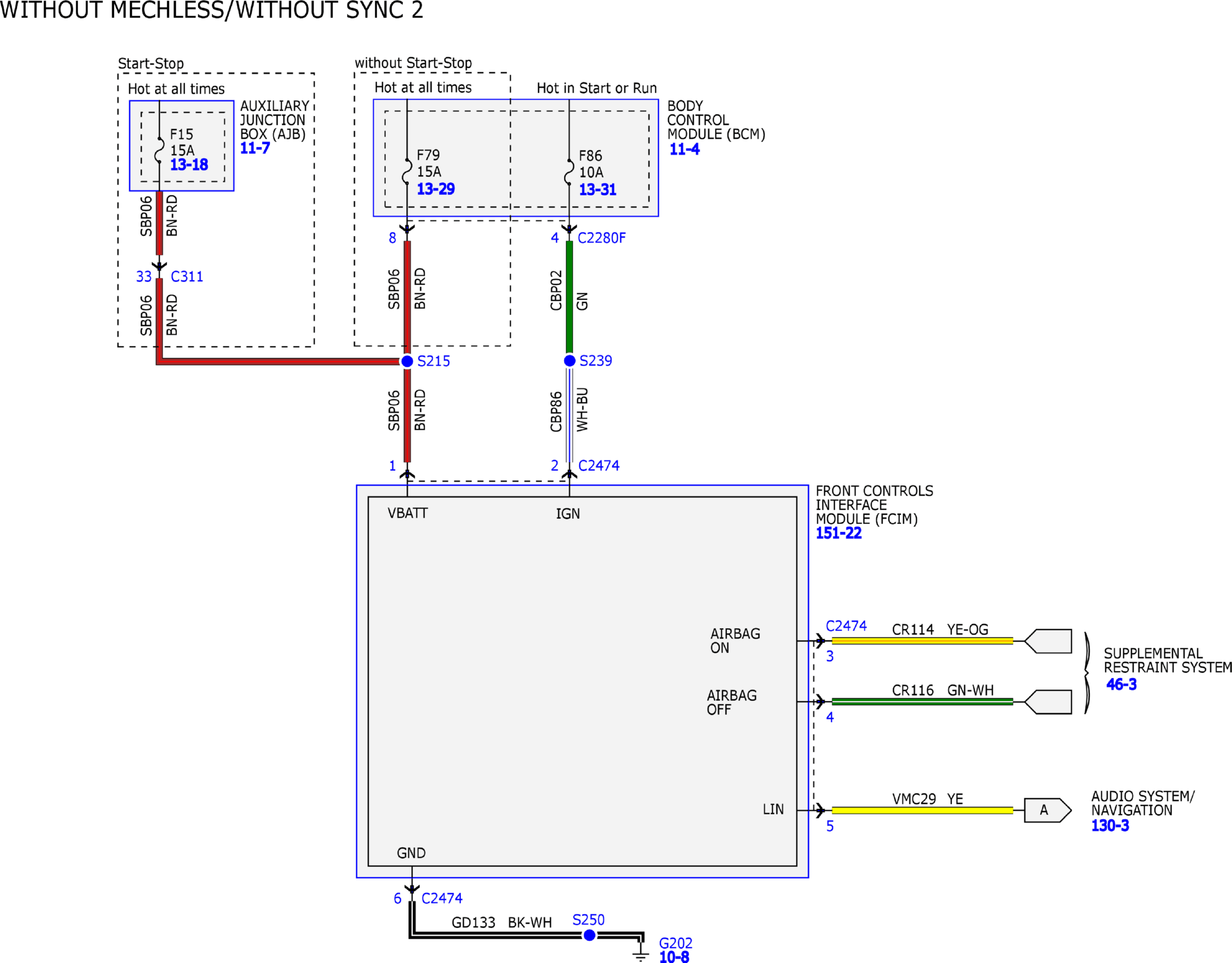Click the S250 splice dot
Viewport: 1232px width, 963px height.
(x=589, y=936)
